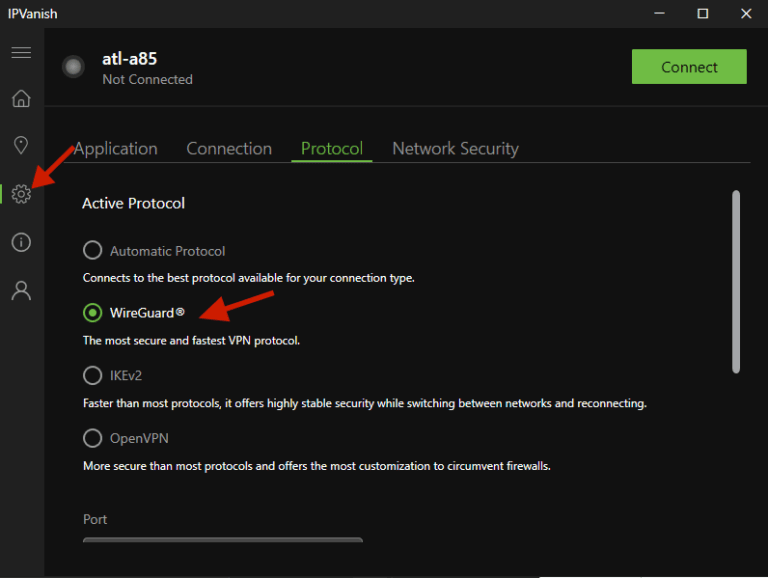
Task: Open Account with the person icon
Action: click(21, 291)
